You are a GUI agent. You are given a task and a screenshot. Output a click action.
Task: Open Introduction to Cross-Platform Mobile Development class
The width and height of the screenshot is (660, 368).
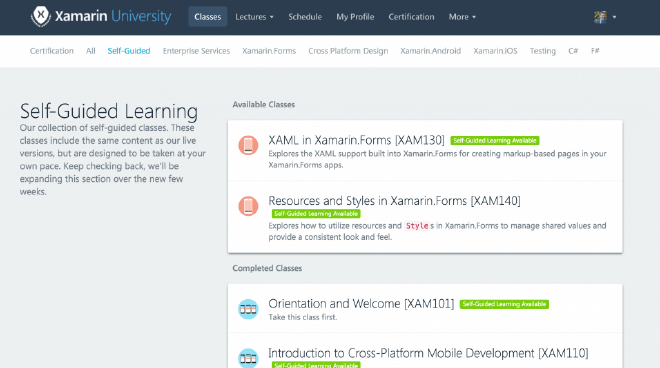[428, 353]
